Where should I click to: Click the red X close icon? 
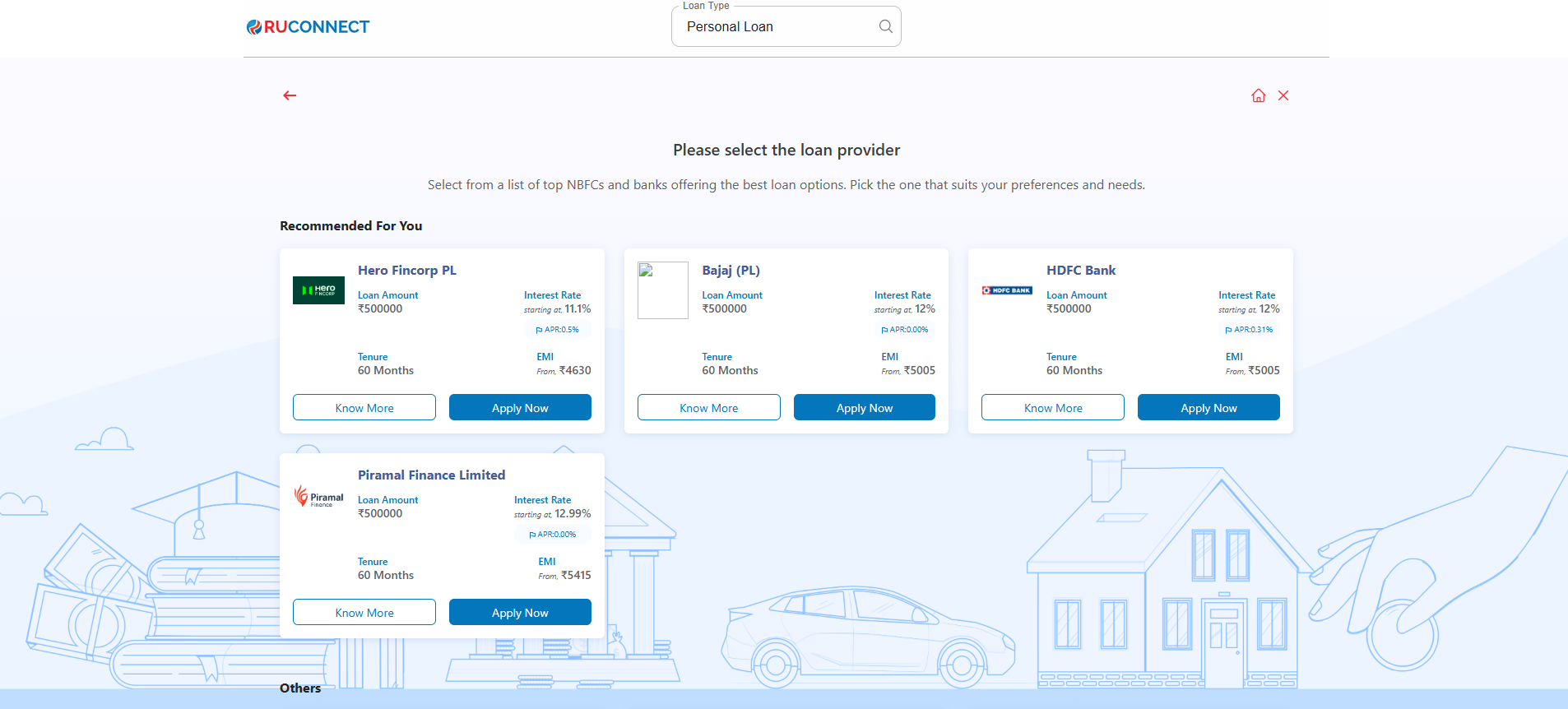click(1283, 95)
